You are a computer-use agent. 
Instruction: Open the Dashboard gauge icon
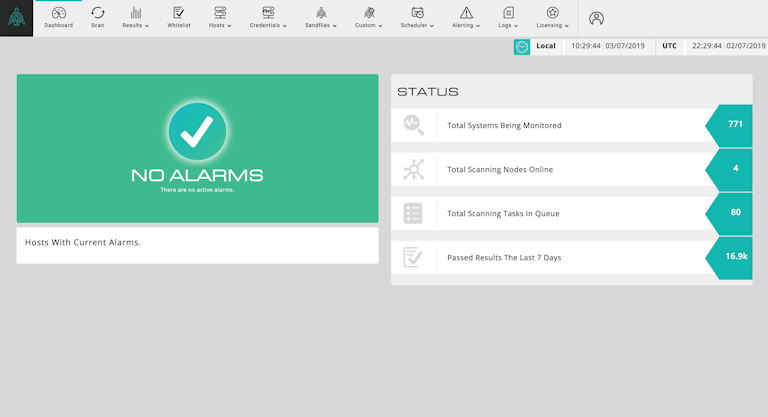coord(59,13)
